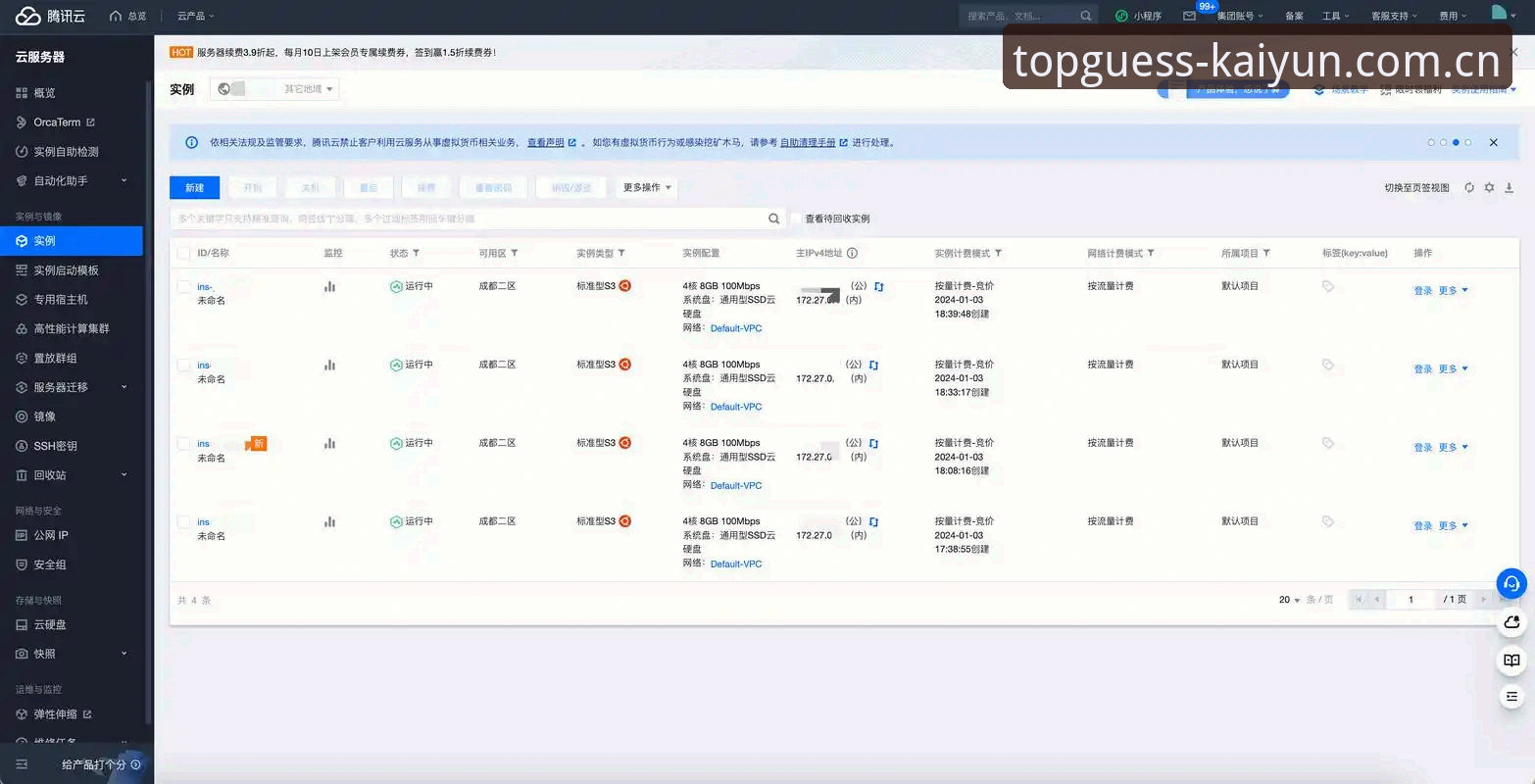Click the 实例计费模式 filter icon

coord(998,253)
